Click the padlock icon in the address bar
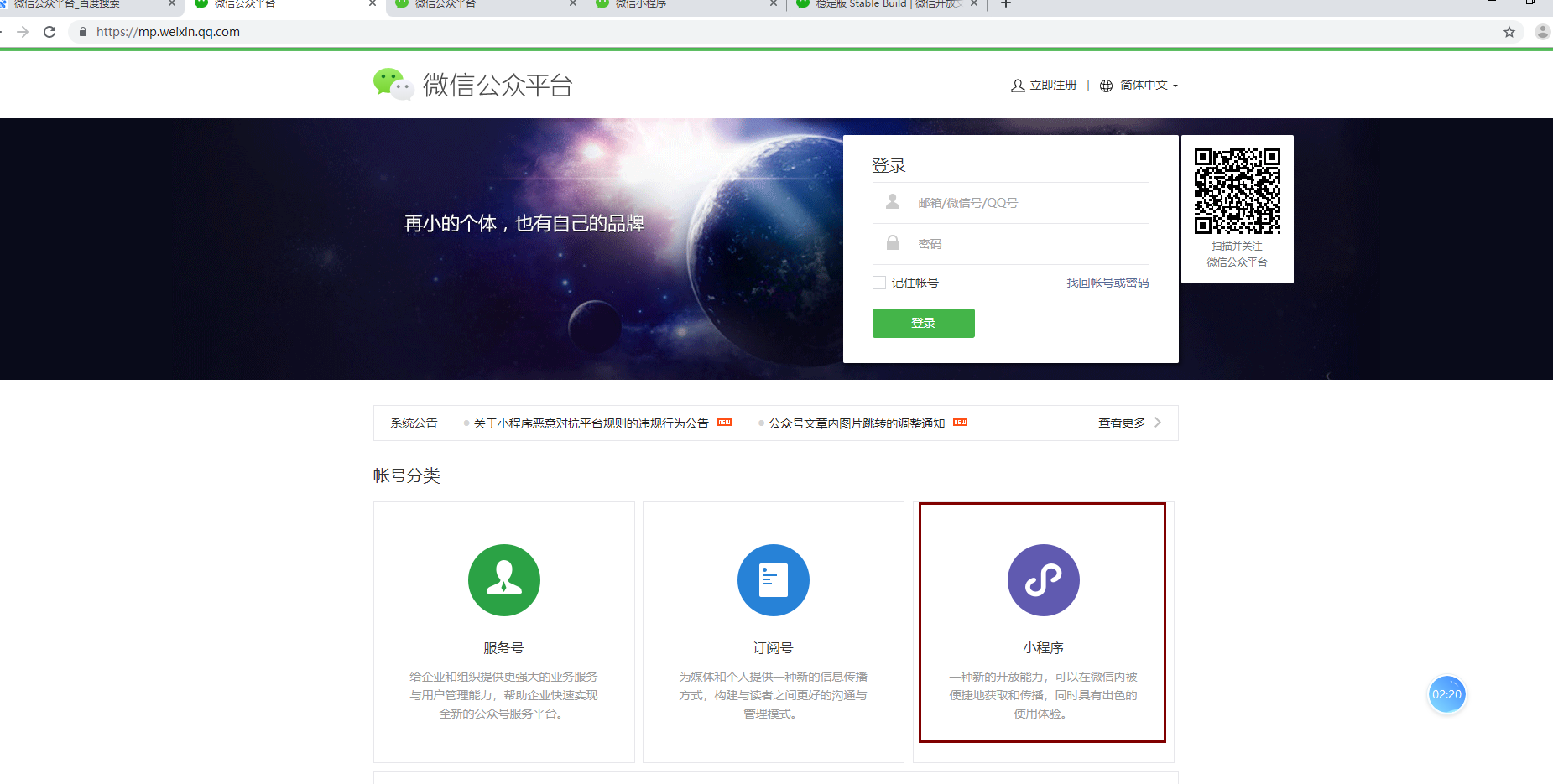 pos(82,32)
